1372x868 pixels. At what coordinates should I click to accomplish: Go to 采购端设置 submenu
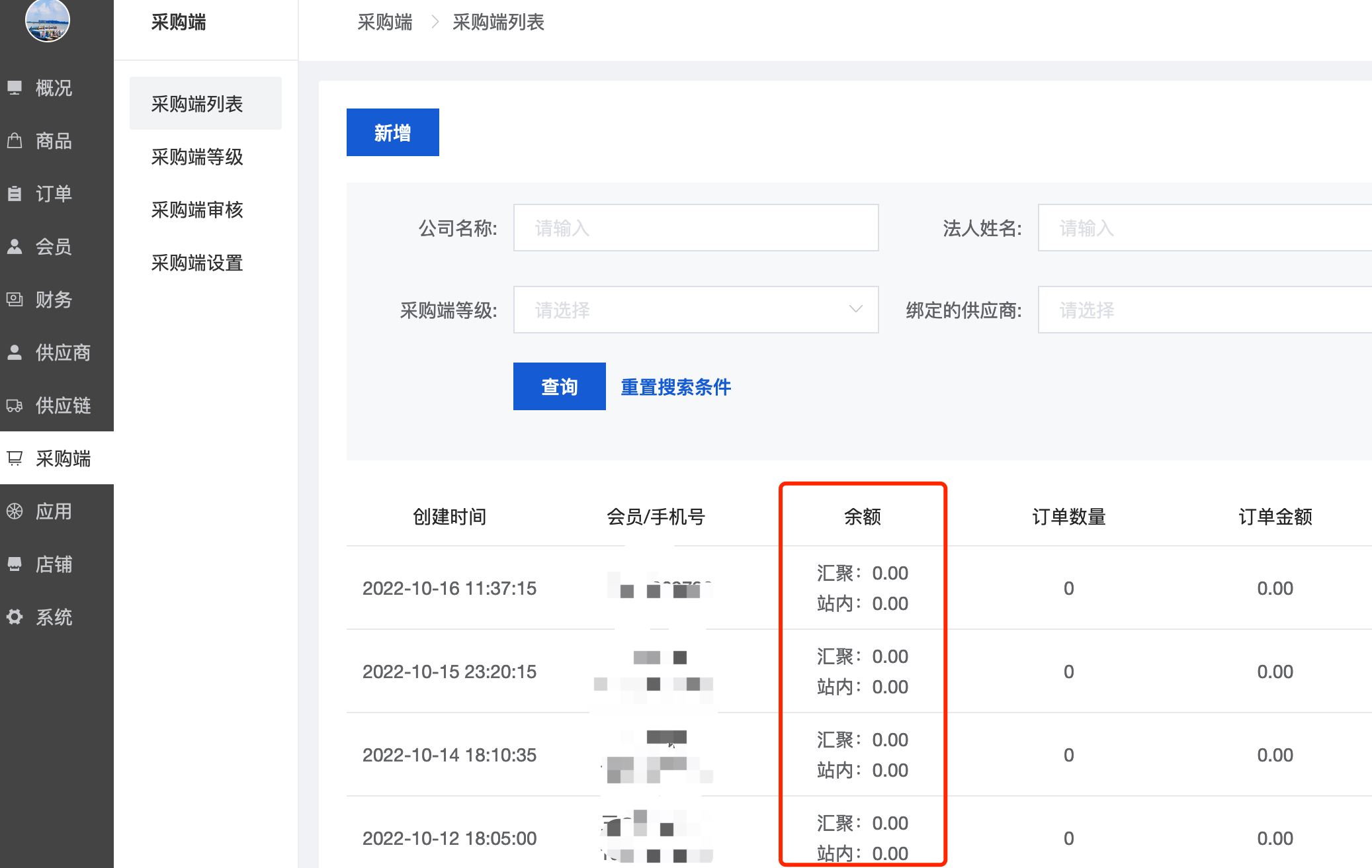point(197,263)
